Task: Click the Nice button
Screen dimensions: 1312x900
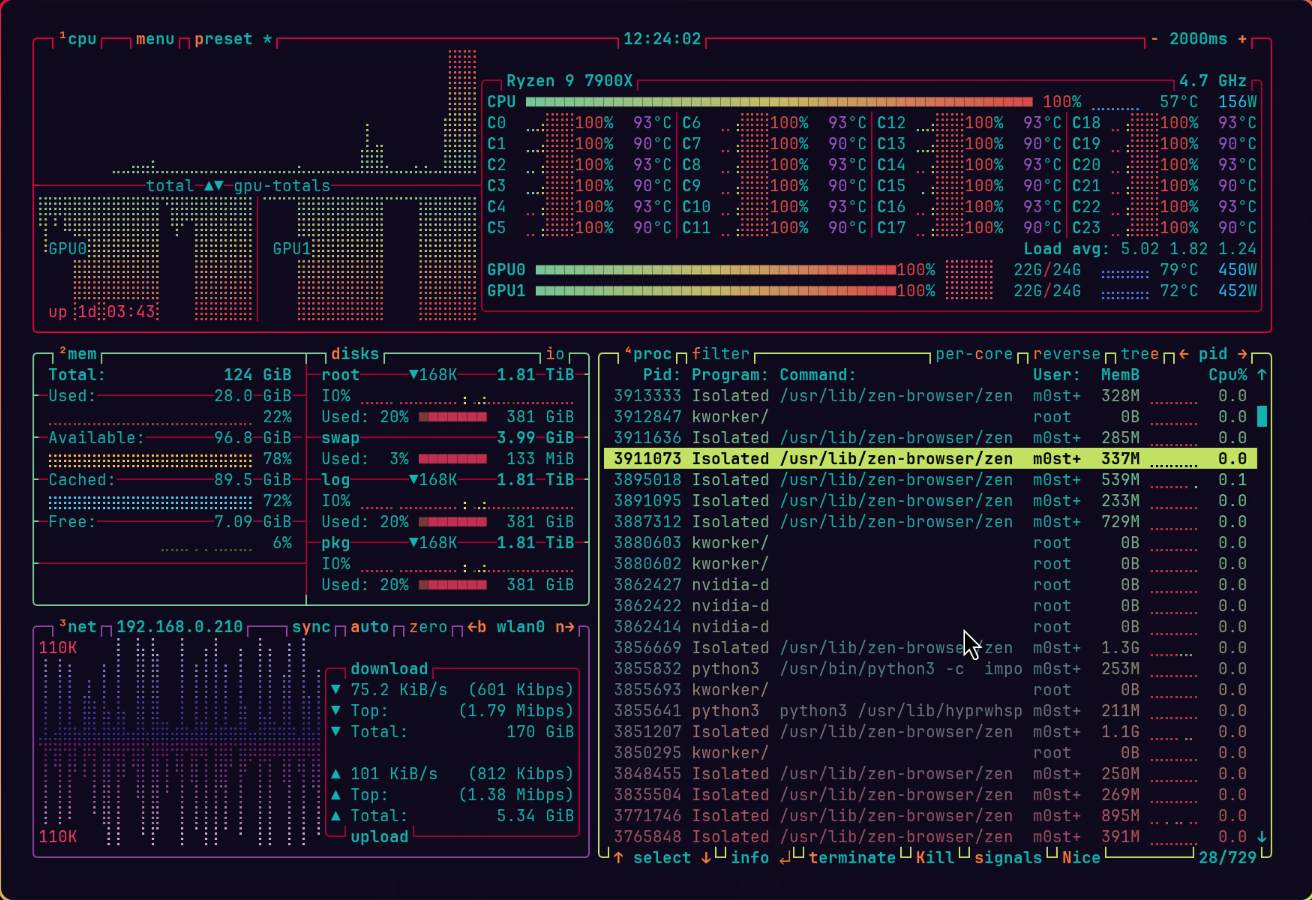Action: coord(1081,857)
